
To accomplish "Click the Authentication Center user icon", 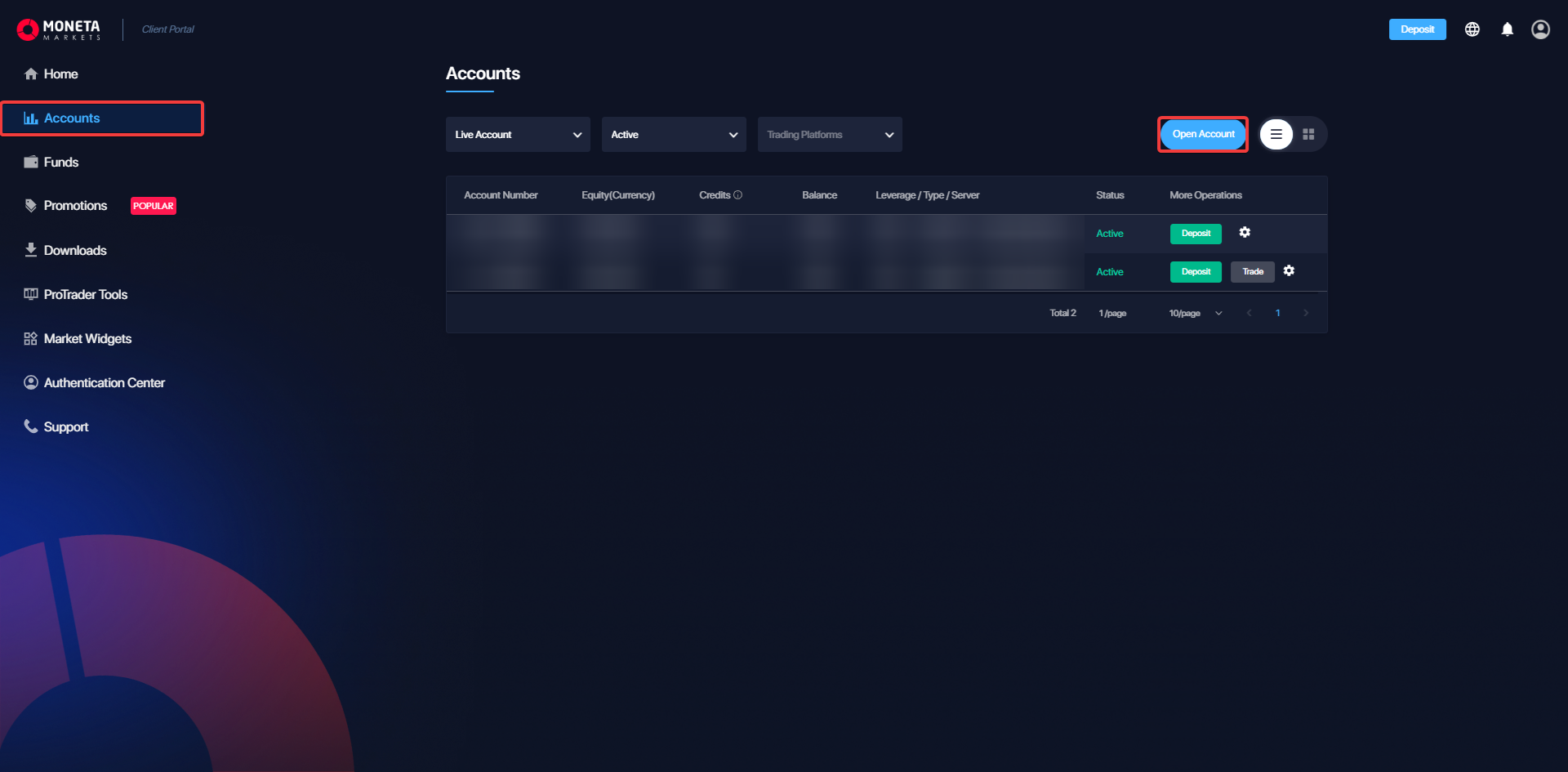I will point(31,382).
